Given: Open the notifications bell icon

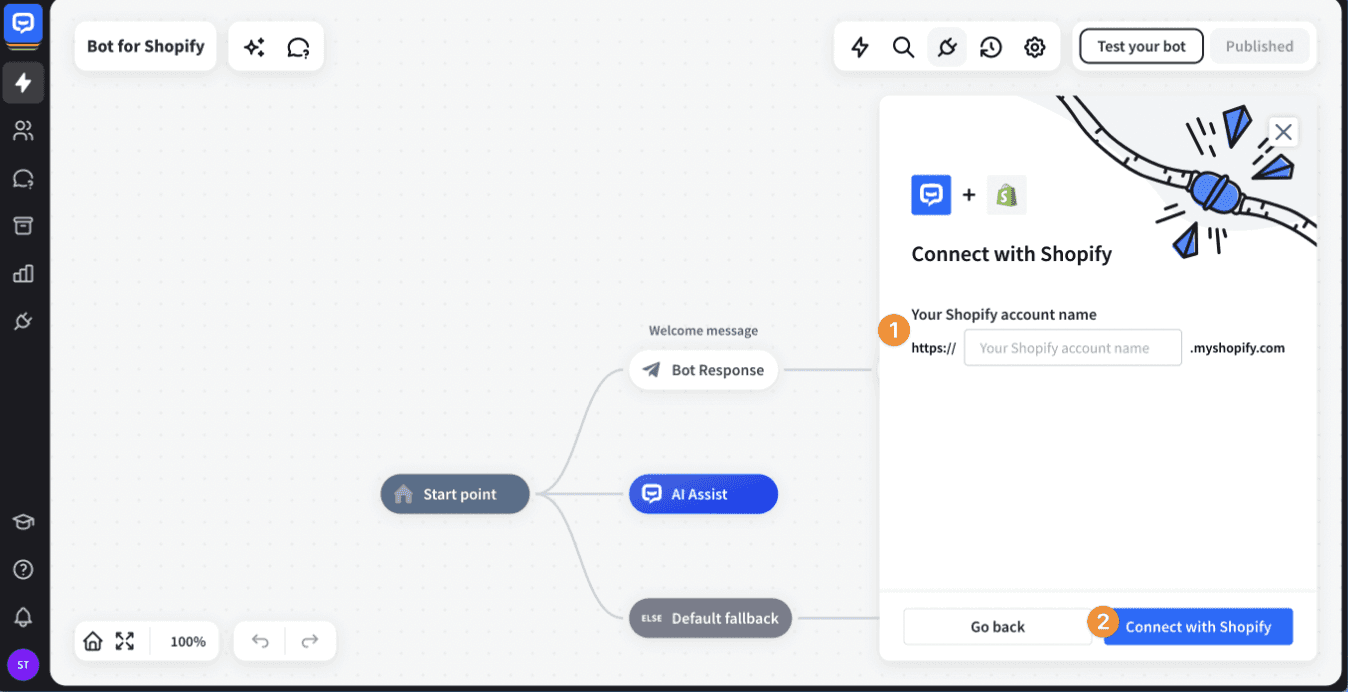Looking at the screenshot, I should [23, 617].
